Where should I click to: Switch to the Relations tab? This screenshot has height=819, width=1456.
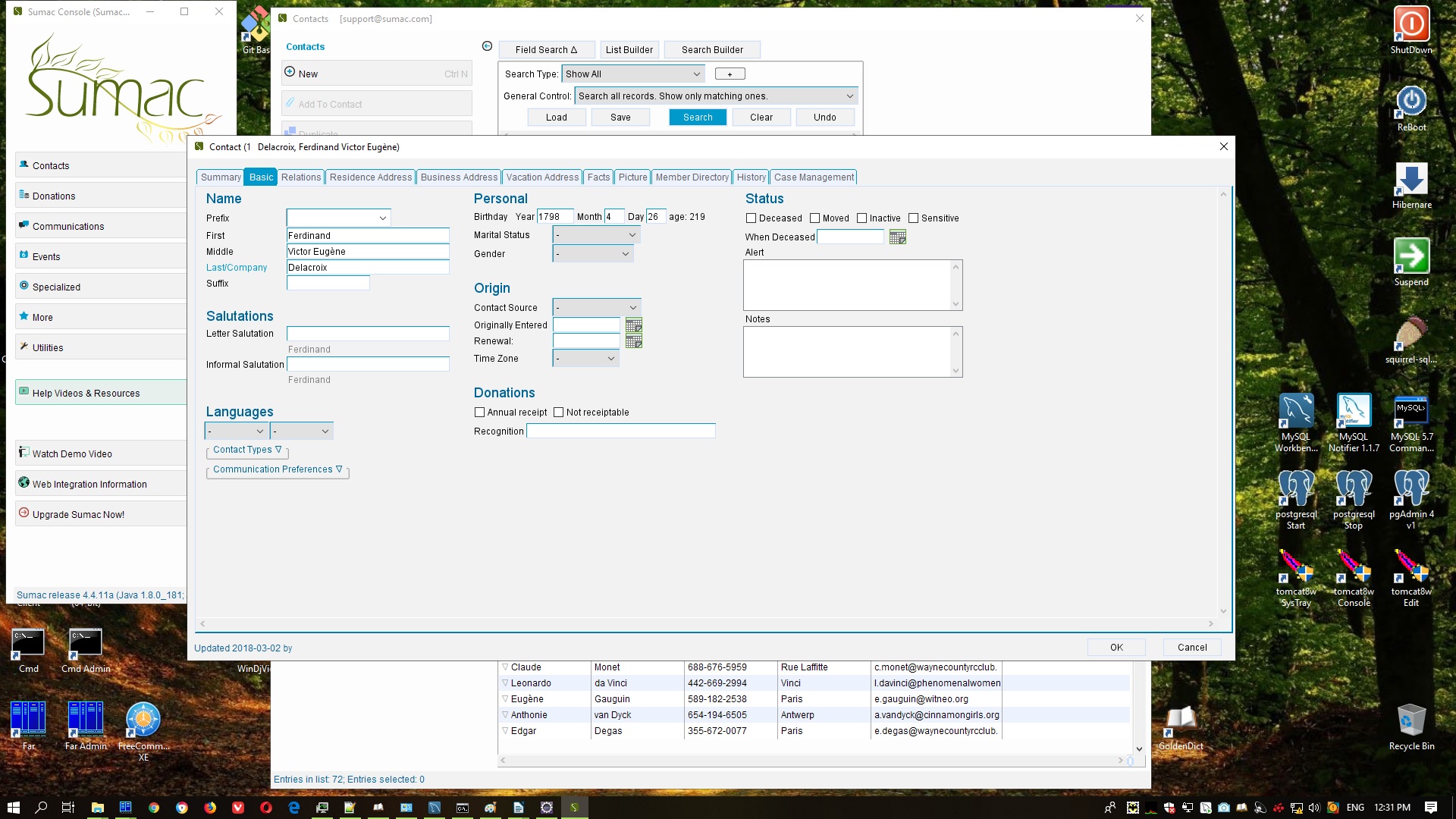[301, 177]
